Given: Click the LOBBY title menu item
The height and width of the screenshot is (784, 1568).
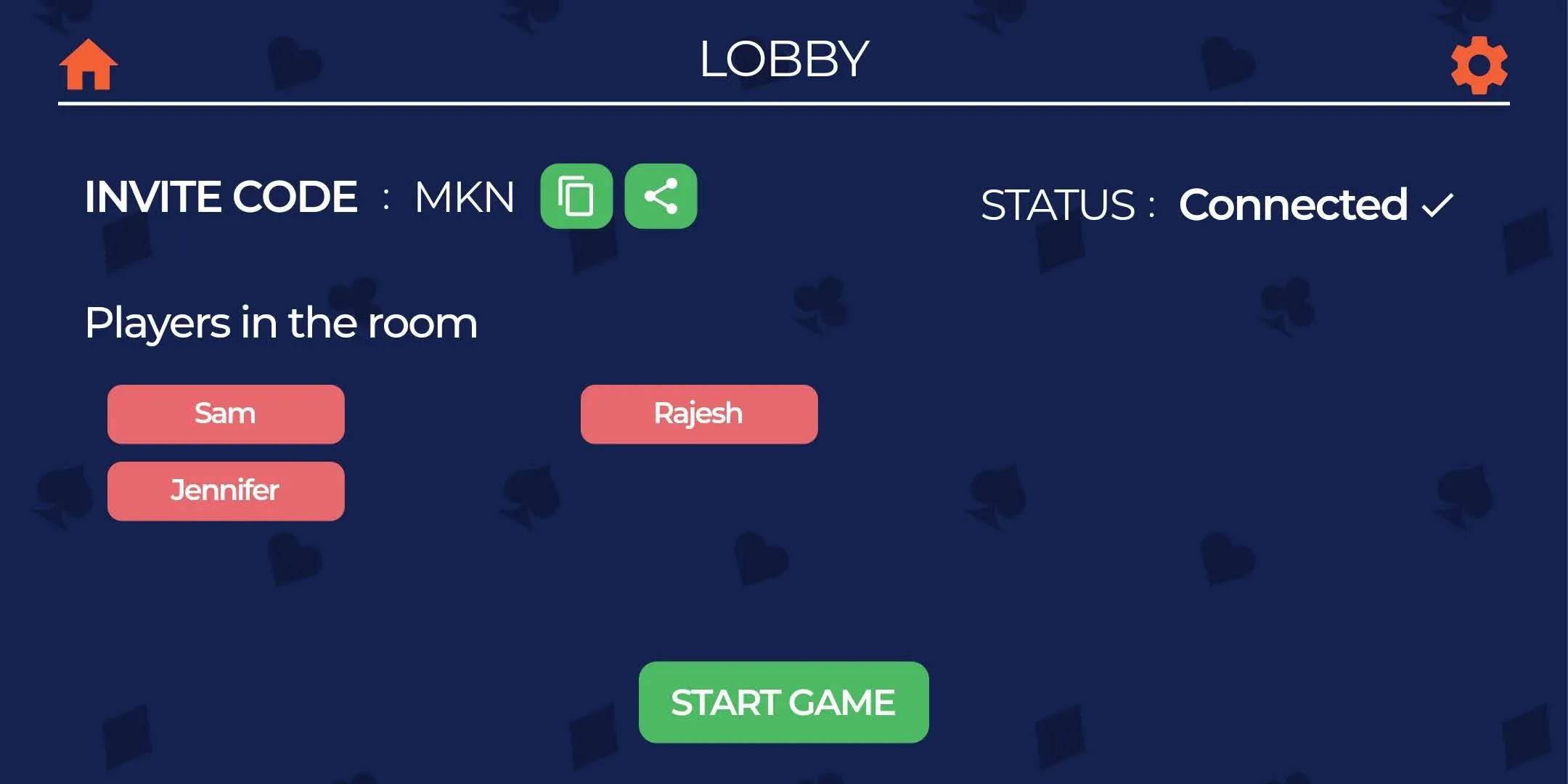Looking at the screenshot, I should tap(784, 56).
